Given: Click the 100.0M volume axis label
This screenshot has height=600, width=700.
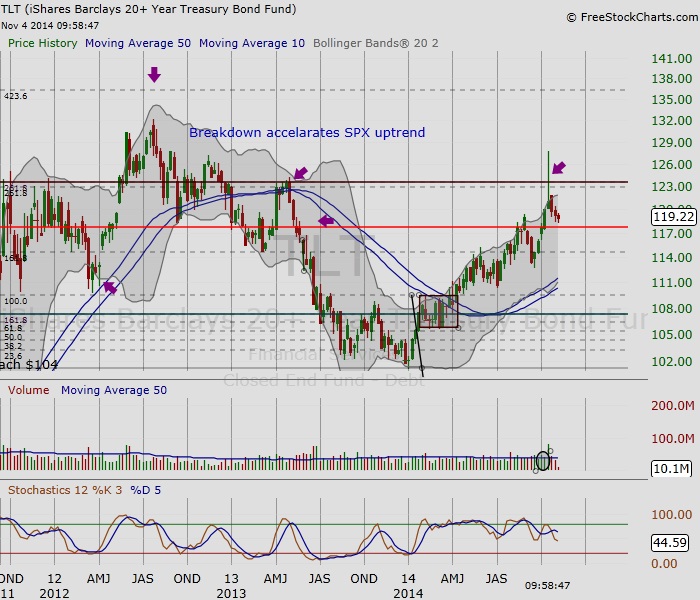Looking at the screenshot, I should [673, 439].
